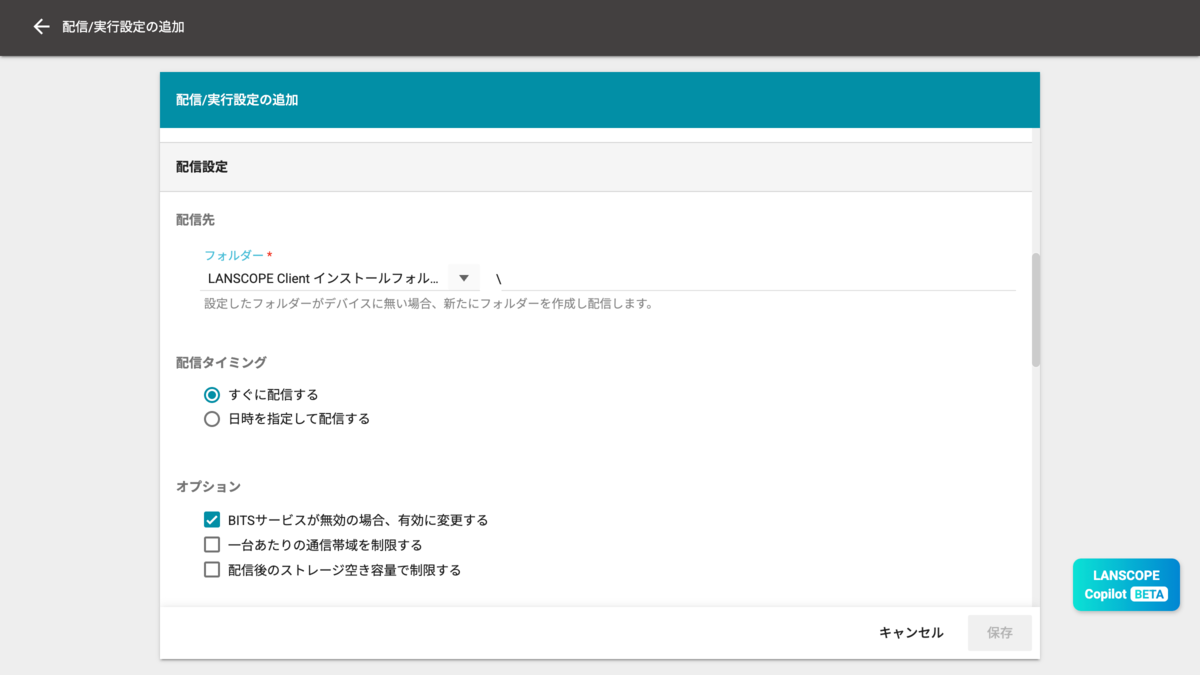1200x675 pixels.
Task: Click the オプション heading
Action: tap(208, 487)
